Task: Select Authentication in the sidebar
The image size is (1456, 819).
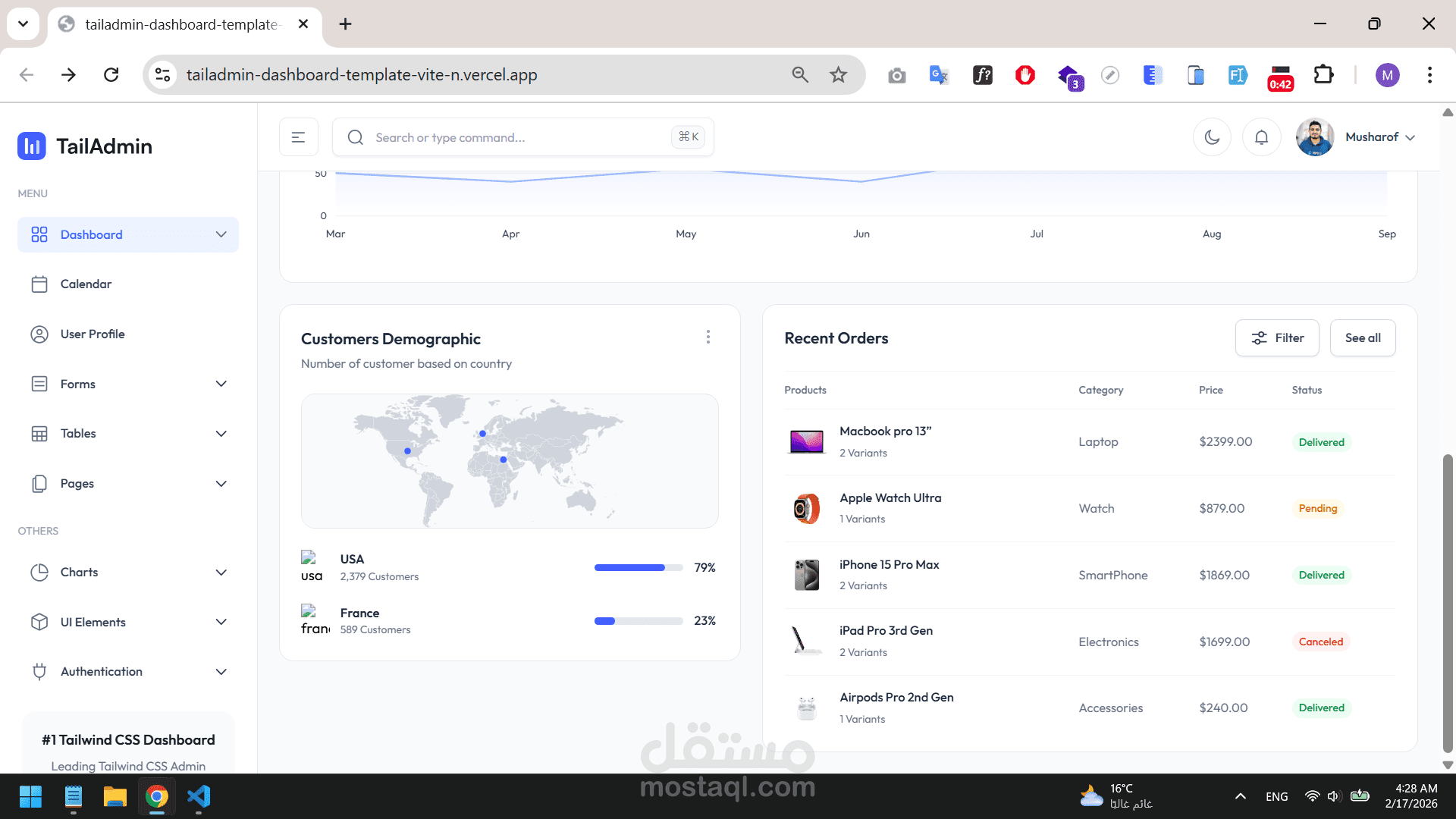Action: (102, 672)
